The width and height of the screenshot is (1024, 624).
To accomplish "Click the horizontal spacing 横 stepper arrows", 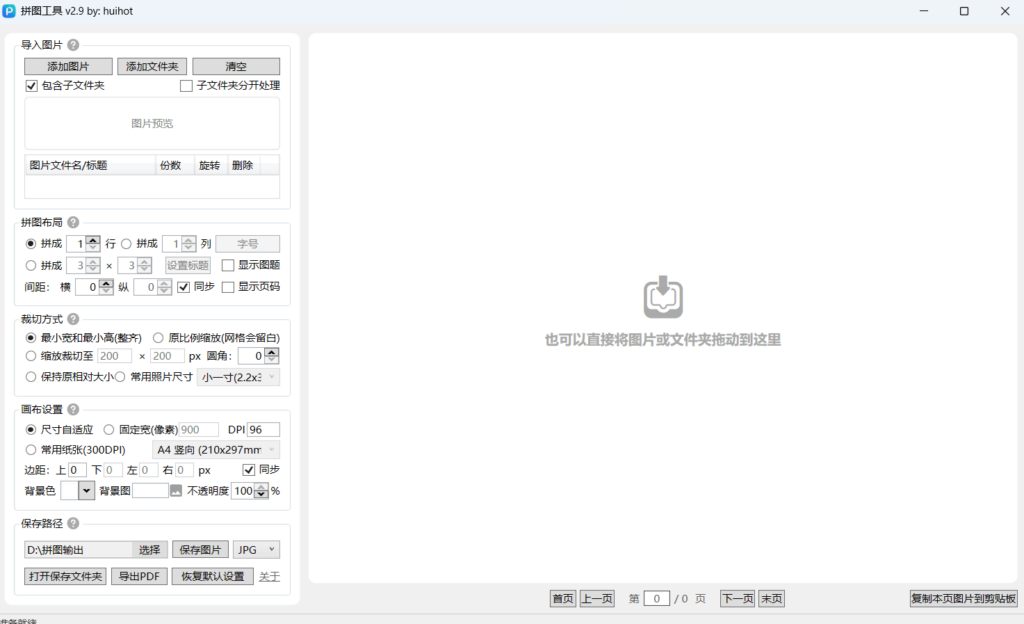I will coord(106,287).
